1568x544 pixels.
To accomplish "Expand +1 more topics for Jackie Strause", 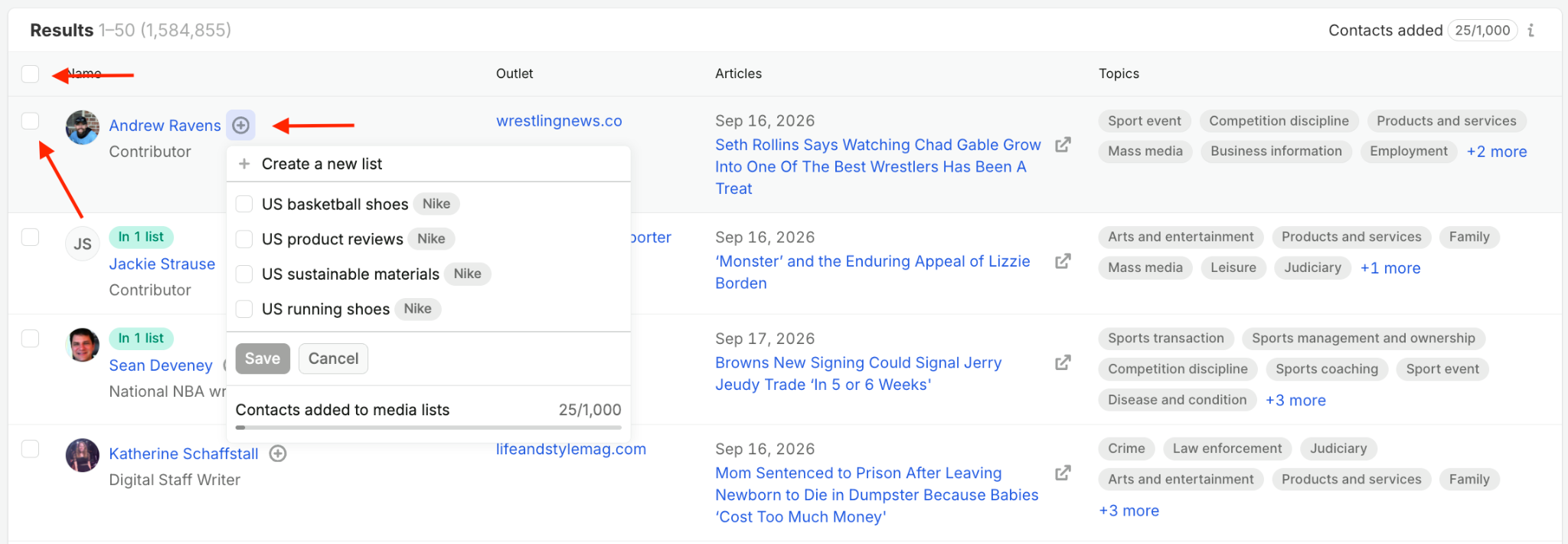I will point(1390,268).
